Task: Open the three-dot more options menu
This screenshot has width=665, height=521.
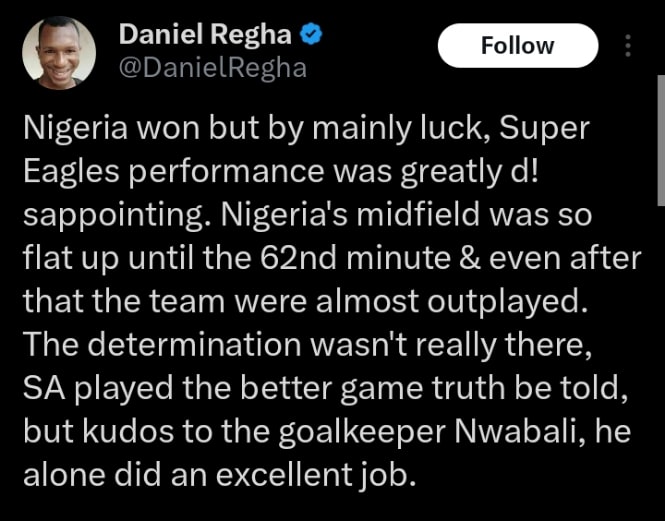Action: [x=628, y=46]
